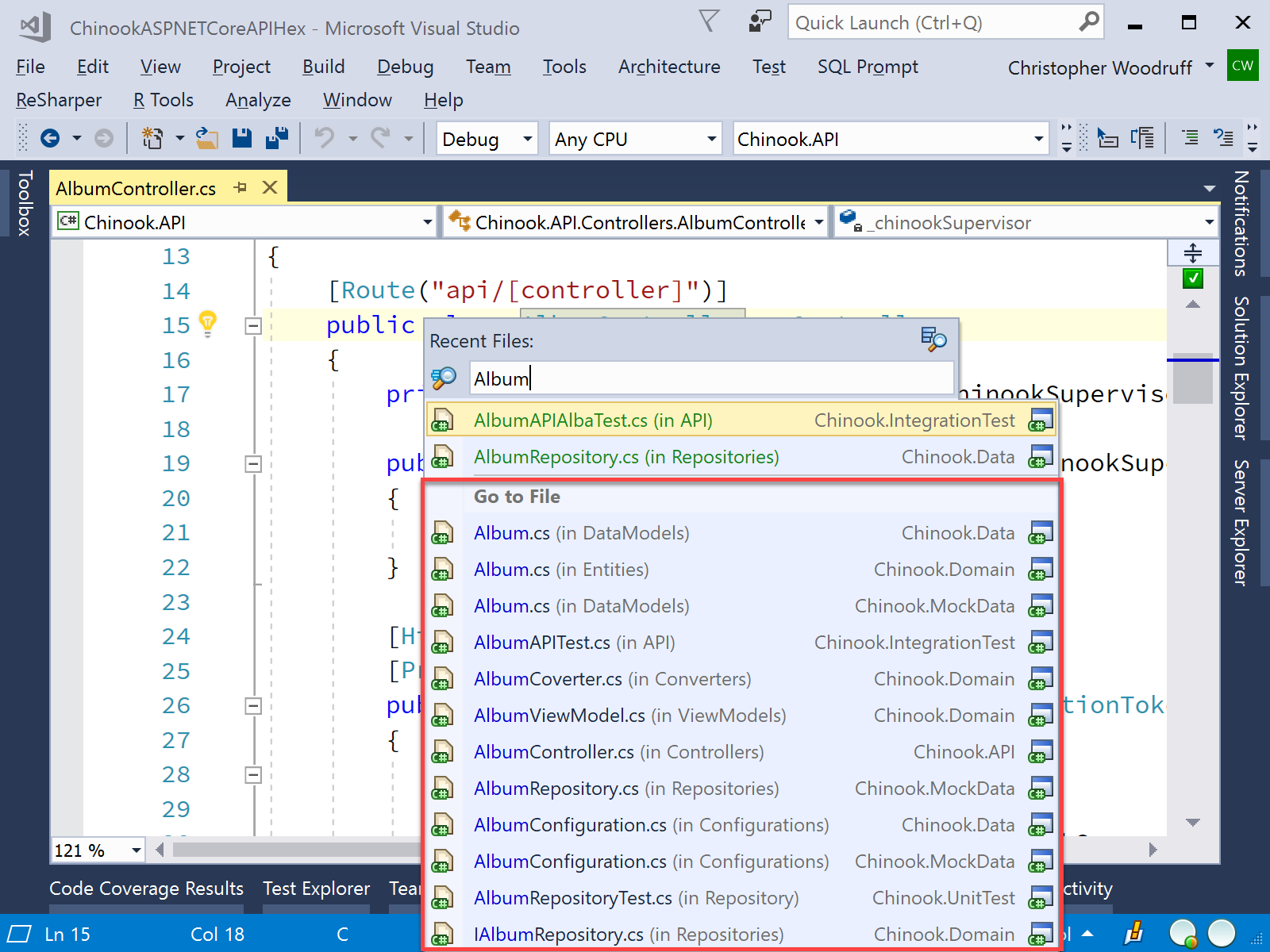Click the Quick Launch magnifier icon

(1089, 21)
